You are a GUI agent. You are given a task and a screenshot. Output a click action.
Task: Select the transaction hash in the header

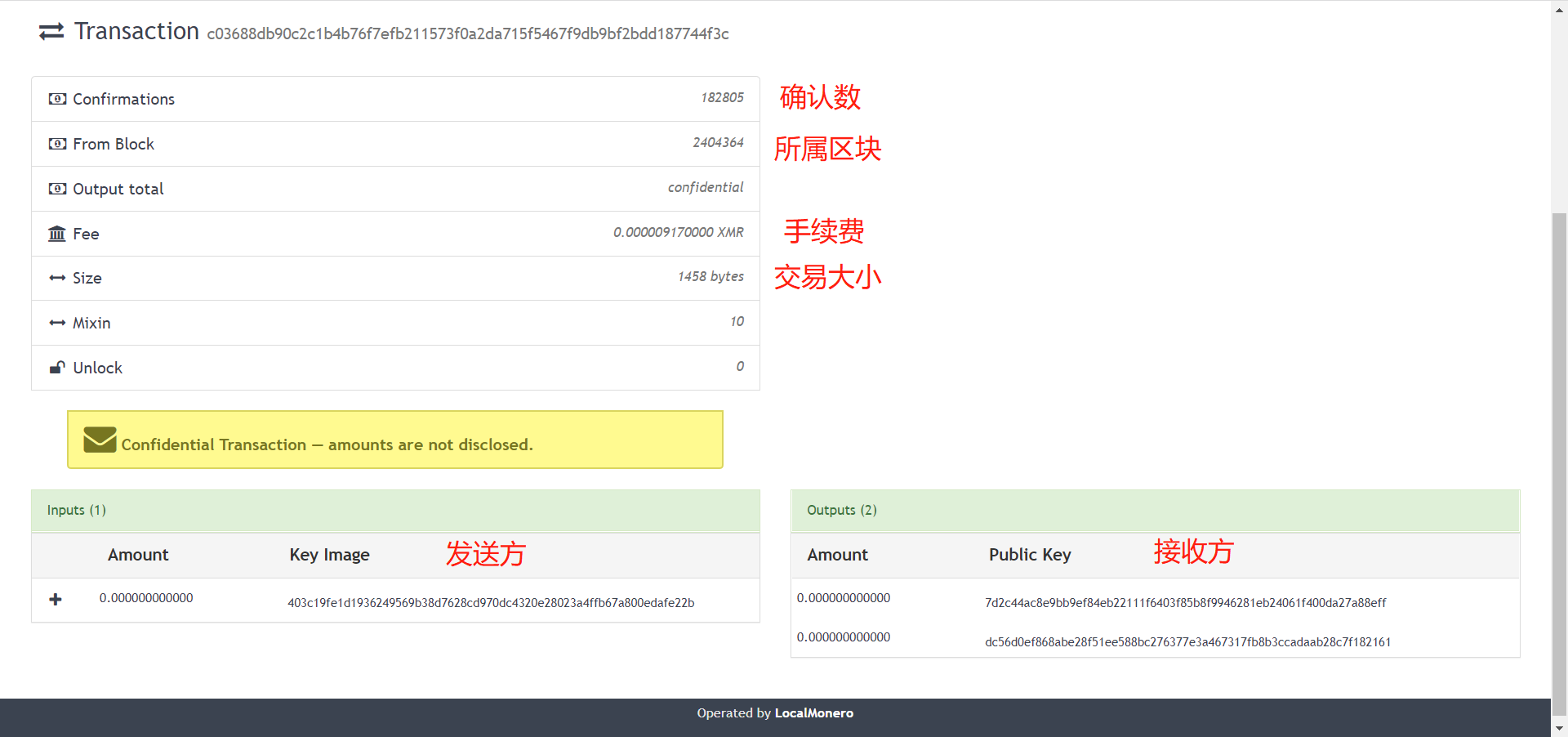pos(467,33)
